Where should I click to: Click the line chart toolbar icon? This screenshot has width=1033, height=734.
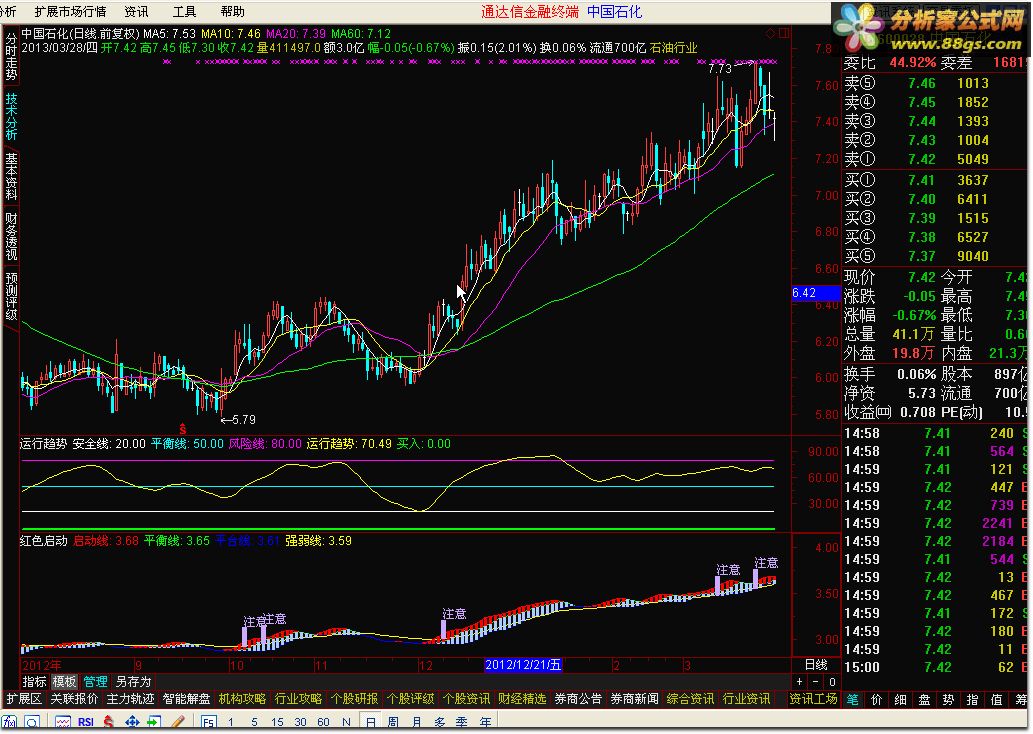[63, 722]
